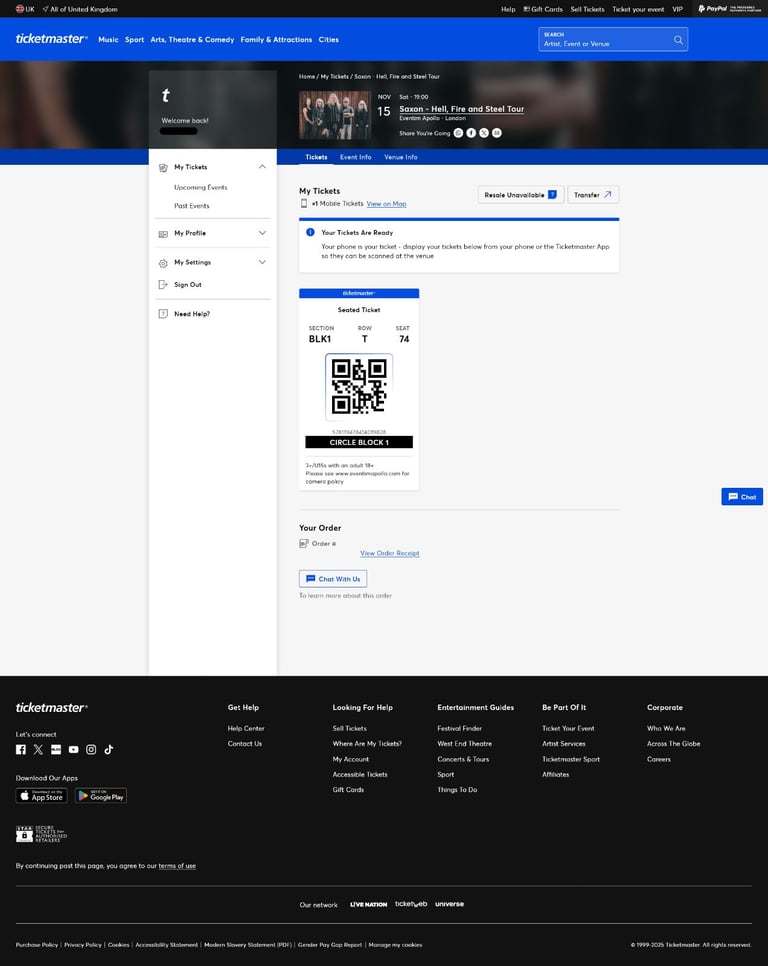
Task: Click the My Settings gear icon
Action: (x=163, y=263)
